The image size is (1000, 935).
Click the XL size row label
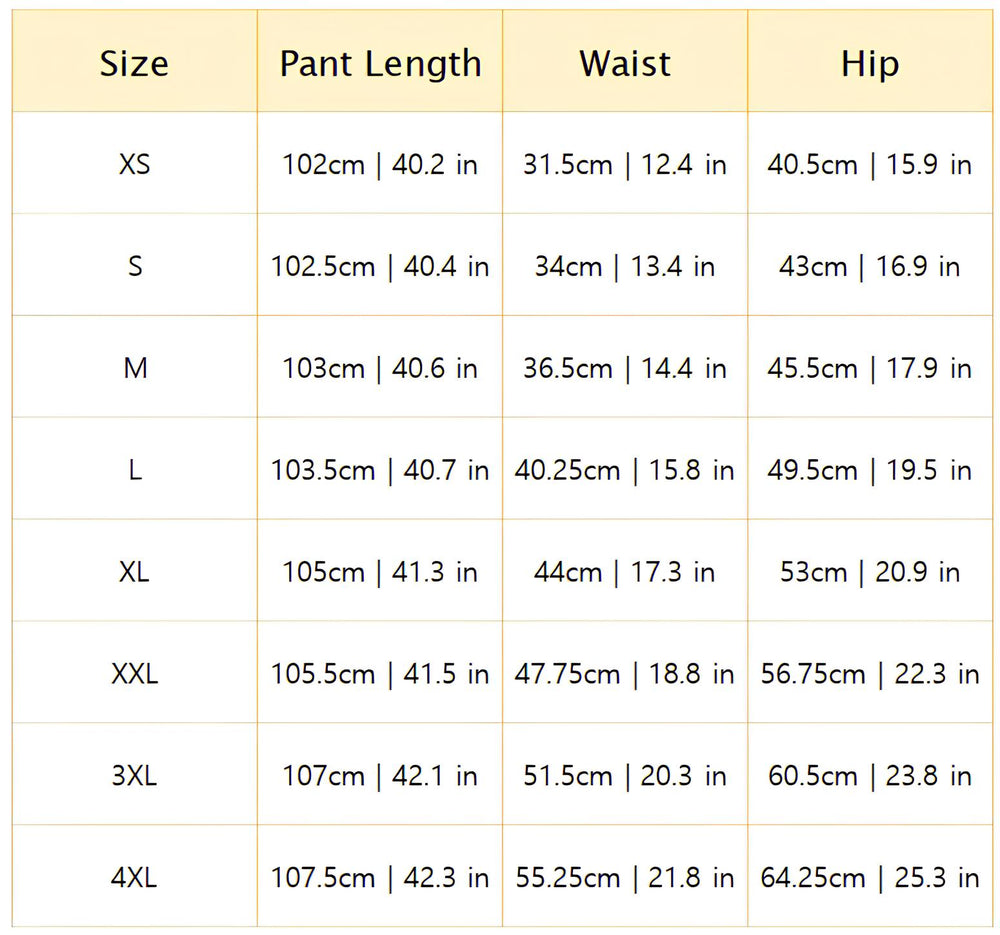coord(134,573)
